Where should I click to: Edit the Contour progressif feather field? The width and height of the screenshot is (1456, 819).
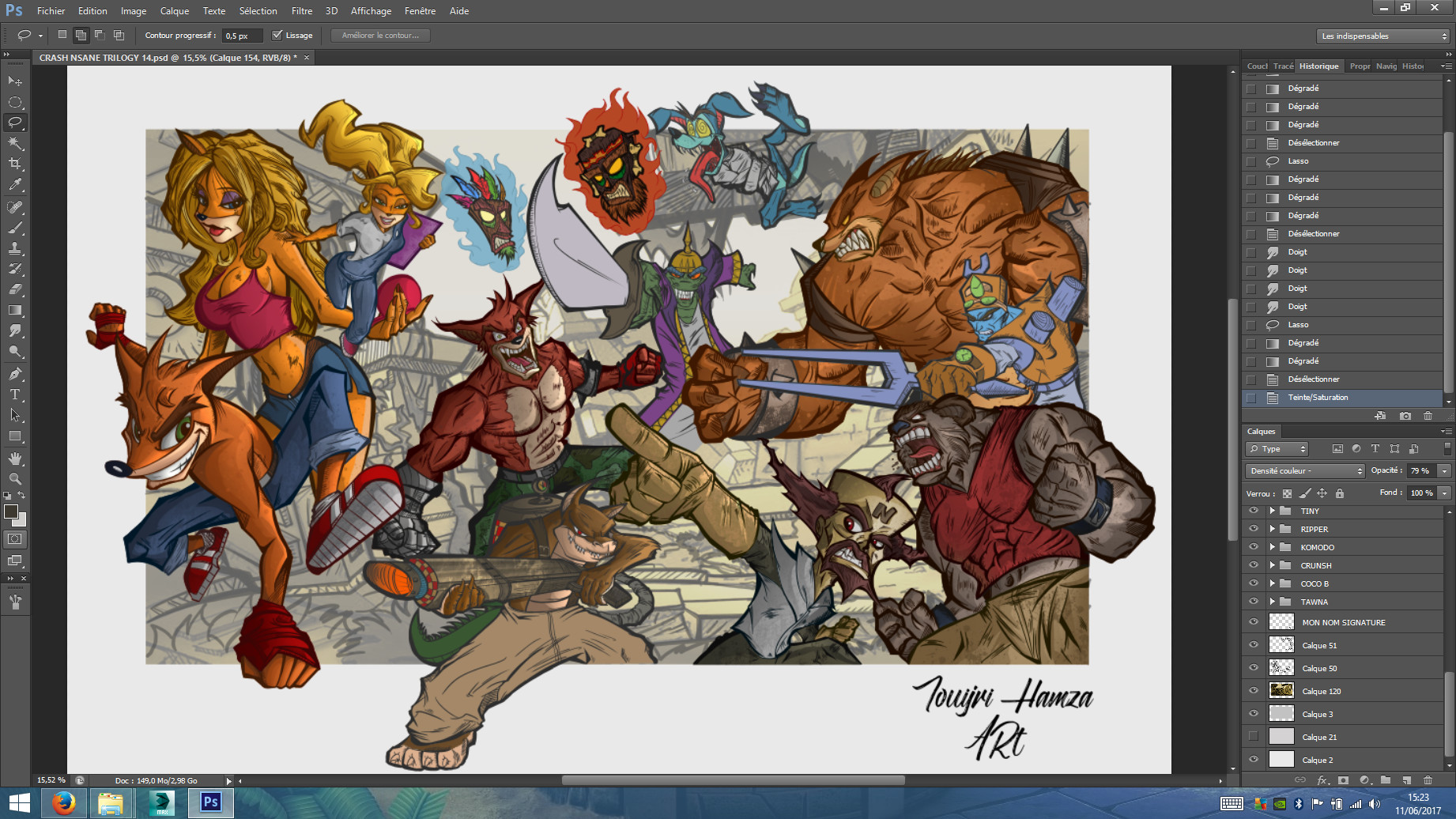click(x=242, y=36)
